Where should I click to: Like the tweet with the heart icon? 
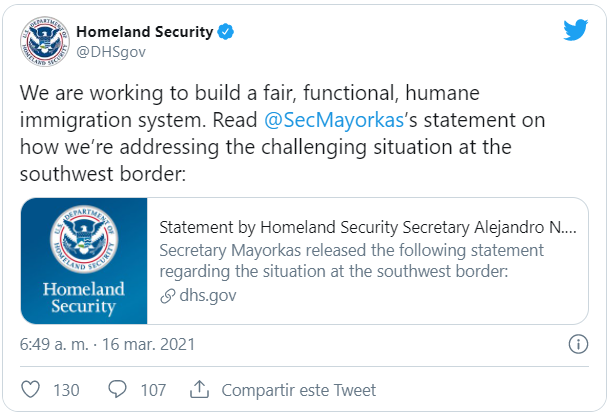tap(30, 389)
